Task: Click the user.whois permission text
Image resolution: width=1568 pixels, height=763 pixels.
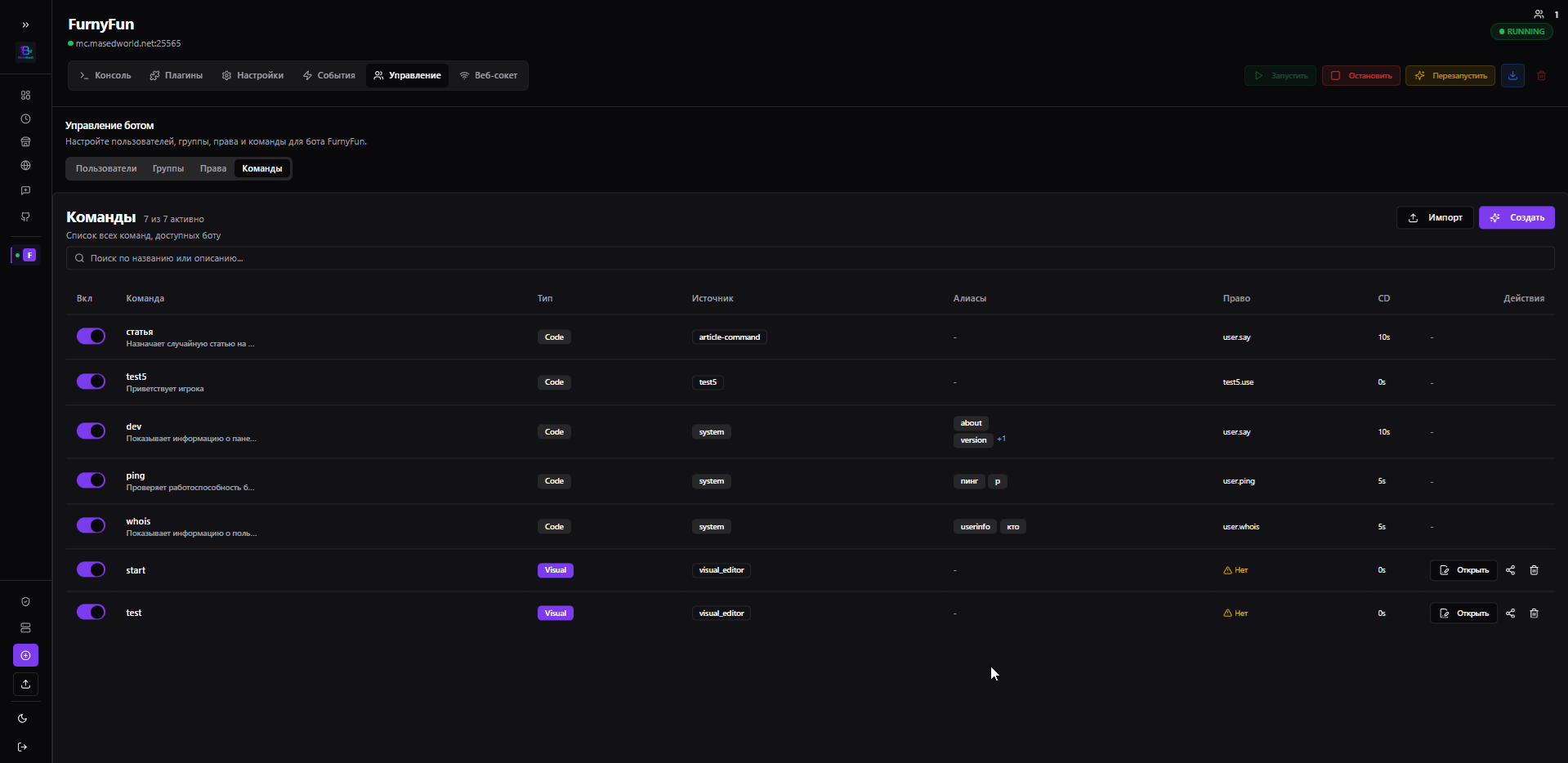Action: click(x=1241, y=527)
